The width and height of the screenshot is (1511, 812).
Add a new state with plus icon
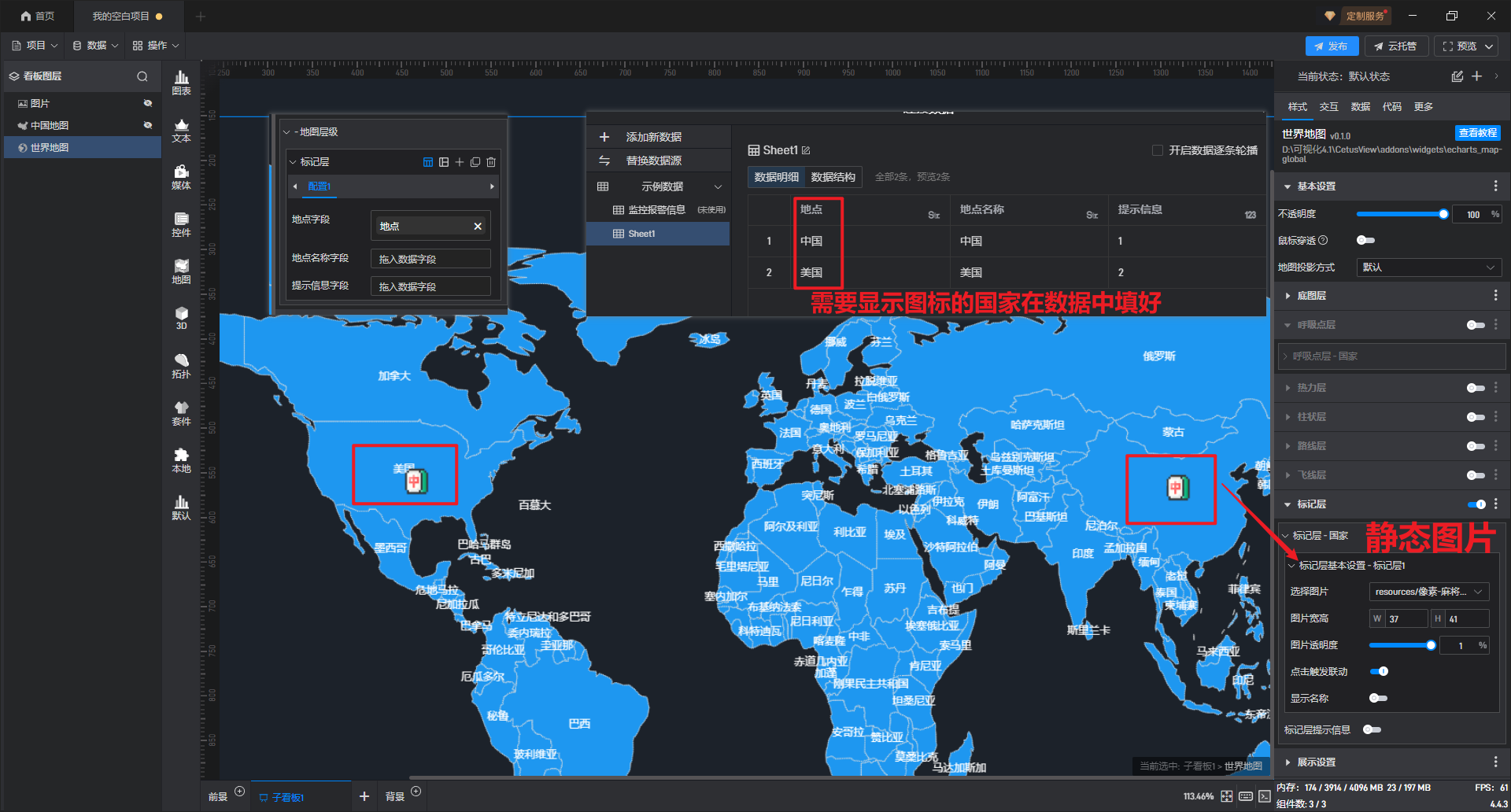pos(1477,76)
